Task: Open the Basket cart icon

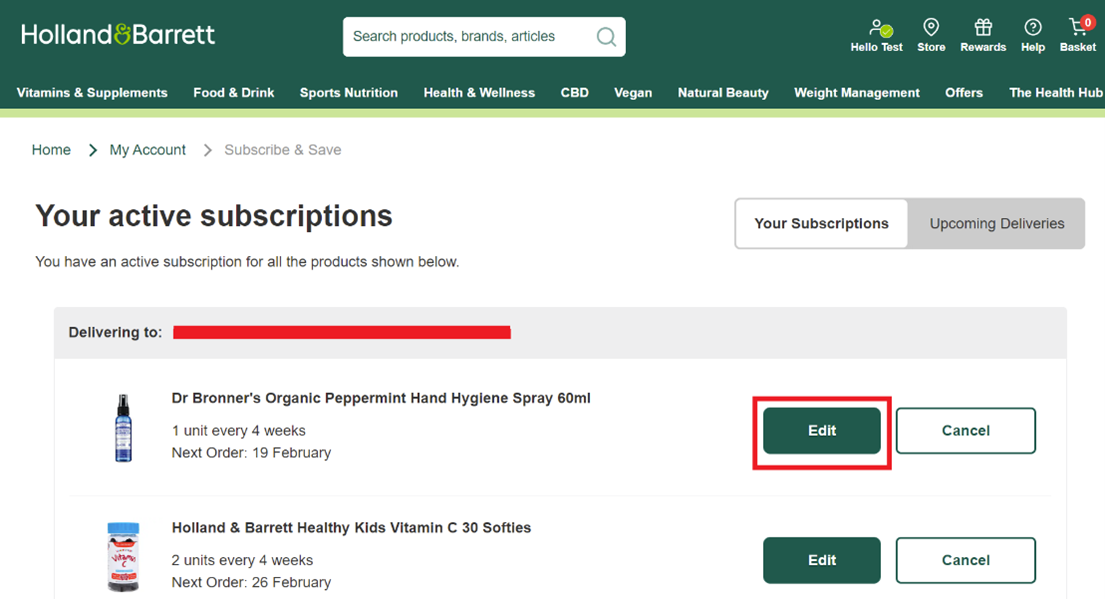Action: coord(1078,28)
